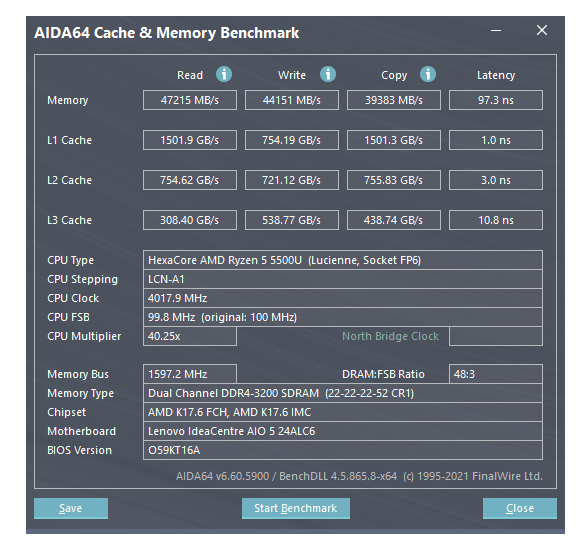579x546 pixels.
Task: Minimize the AIDA64 benchmark window
Action: (x=496, y=31)
